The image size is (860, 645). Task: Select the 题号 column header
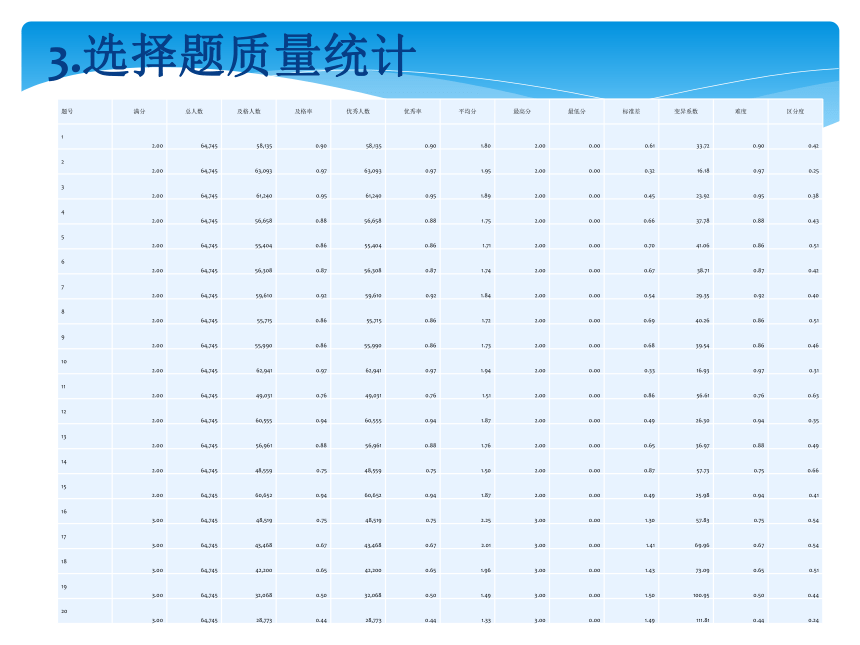tap(67, 111)
